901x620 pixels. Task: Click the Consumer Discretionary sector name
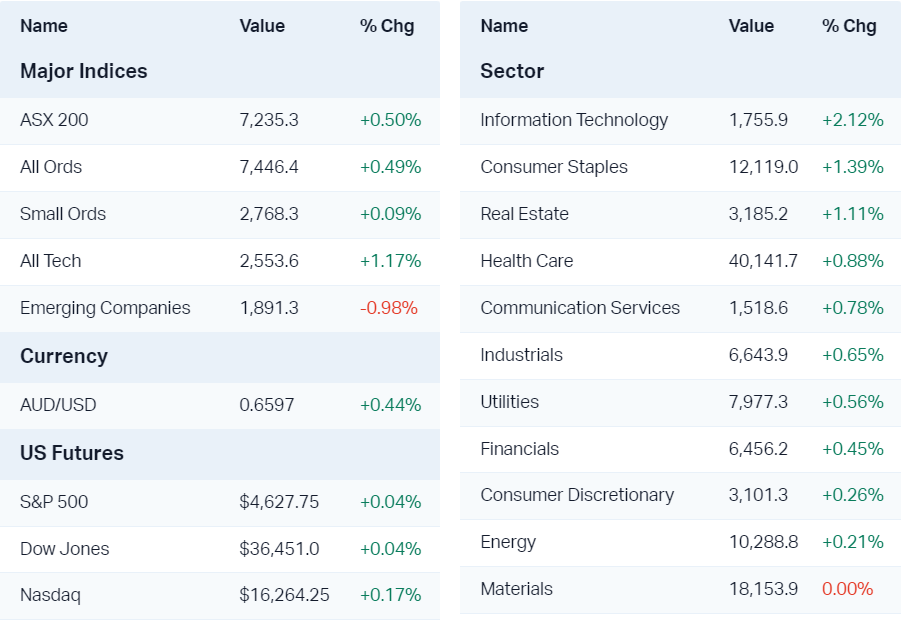(577, 495)
